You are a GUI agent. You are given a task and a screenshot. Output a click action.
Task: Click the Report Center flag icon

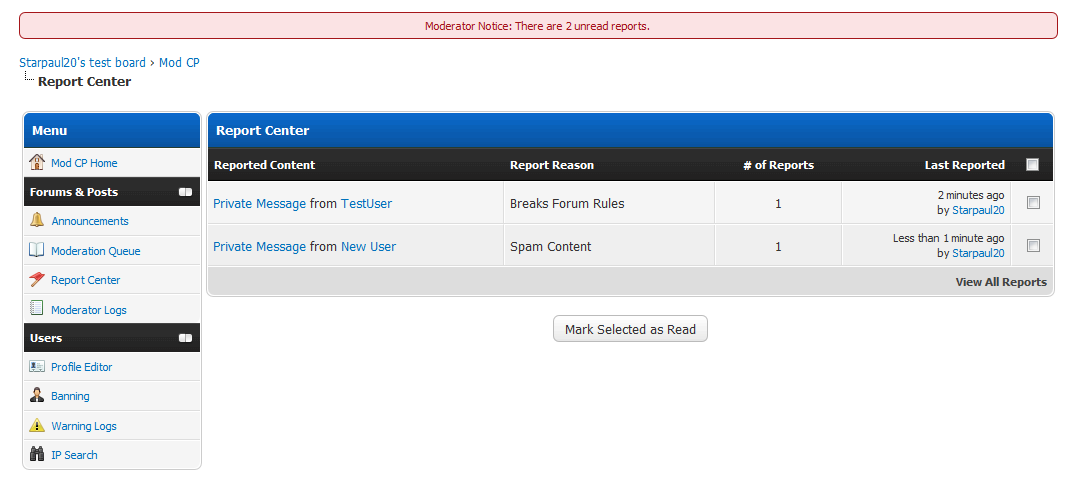tap(37, 280)
